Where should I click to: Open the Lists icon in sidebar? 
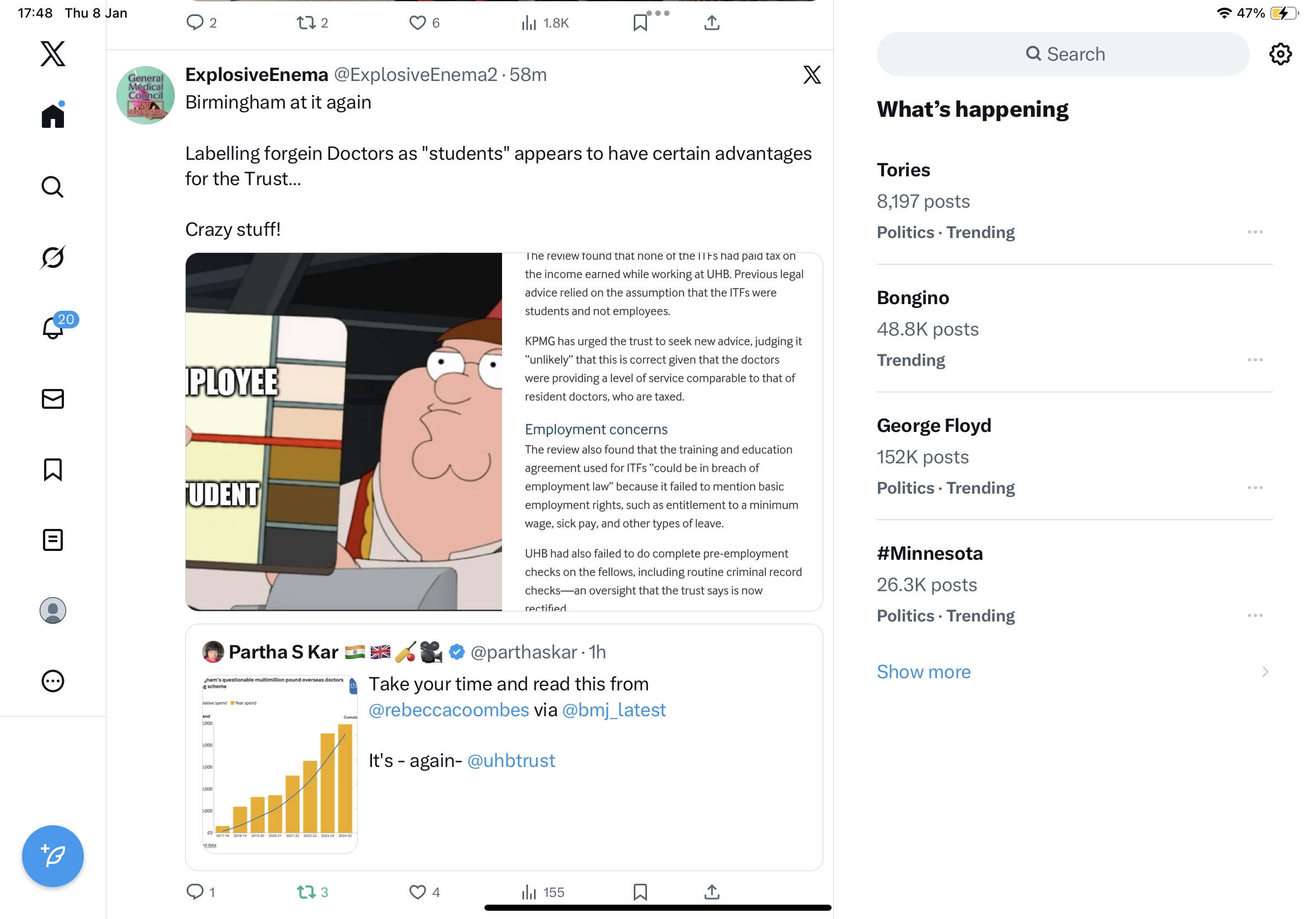point(53,540)
